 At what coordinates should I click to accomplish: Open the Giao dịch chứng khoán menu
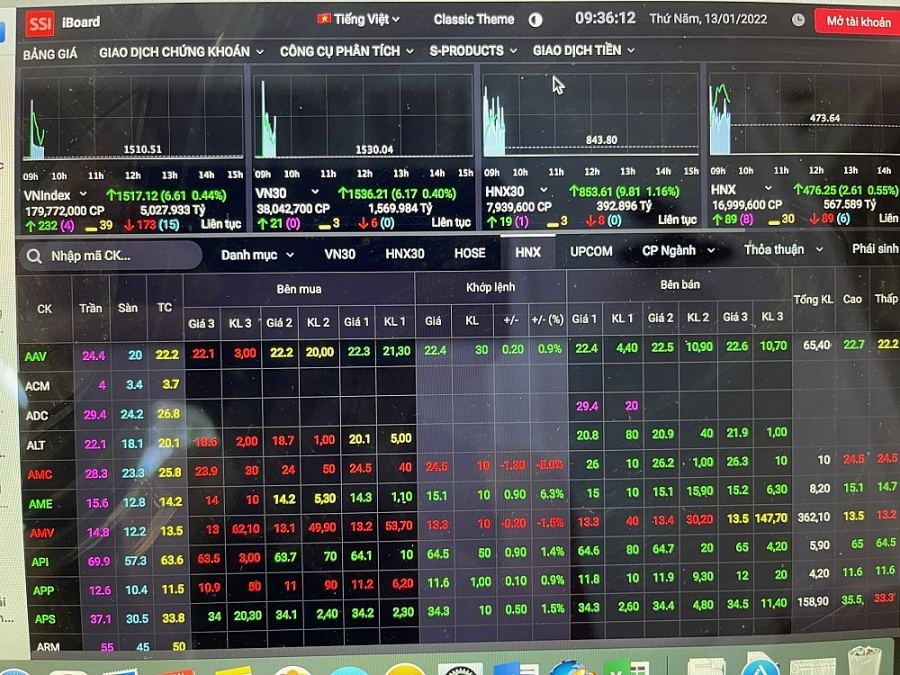click(x=181, y=51)
